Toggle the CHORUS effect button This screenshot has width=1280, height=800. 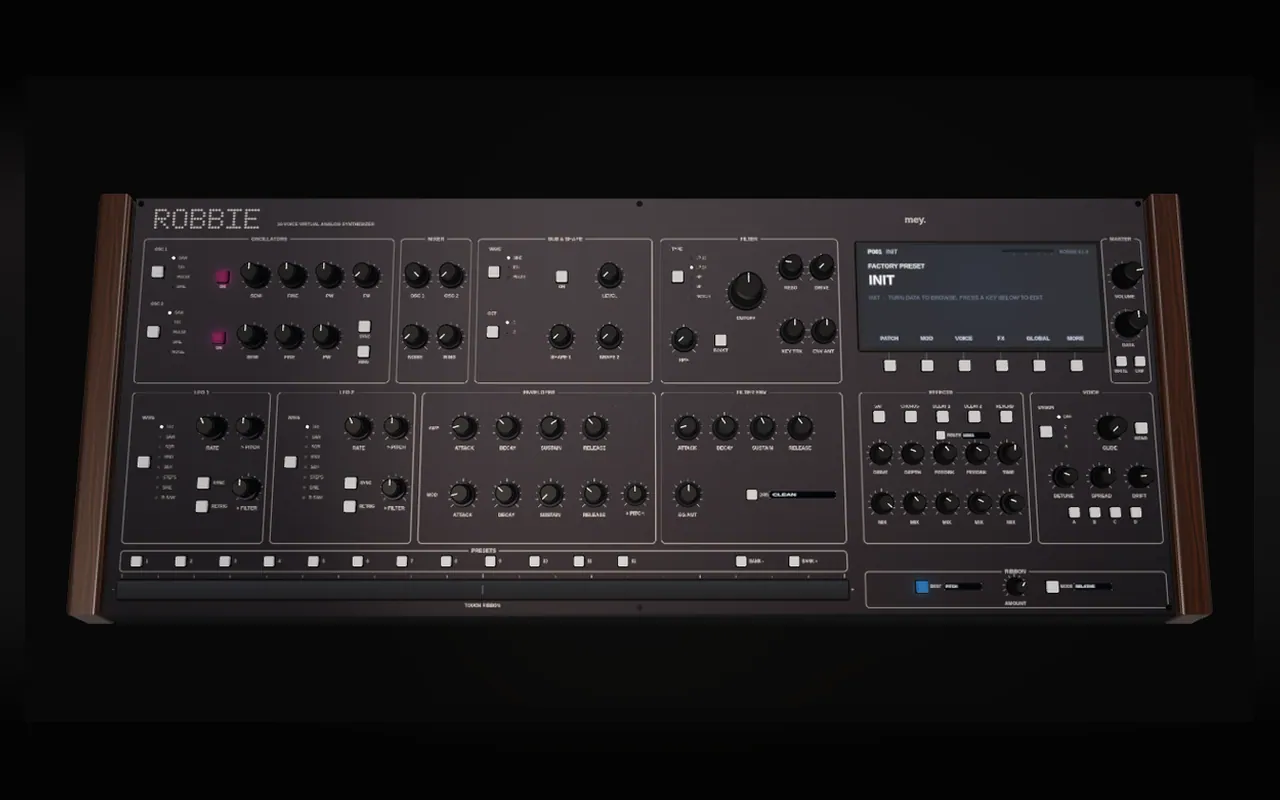(910, 417)
